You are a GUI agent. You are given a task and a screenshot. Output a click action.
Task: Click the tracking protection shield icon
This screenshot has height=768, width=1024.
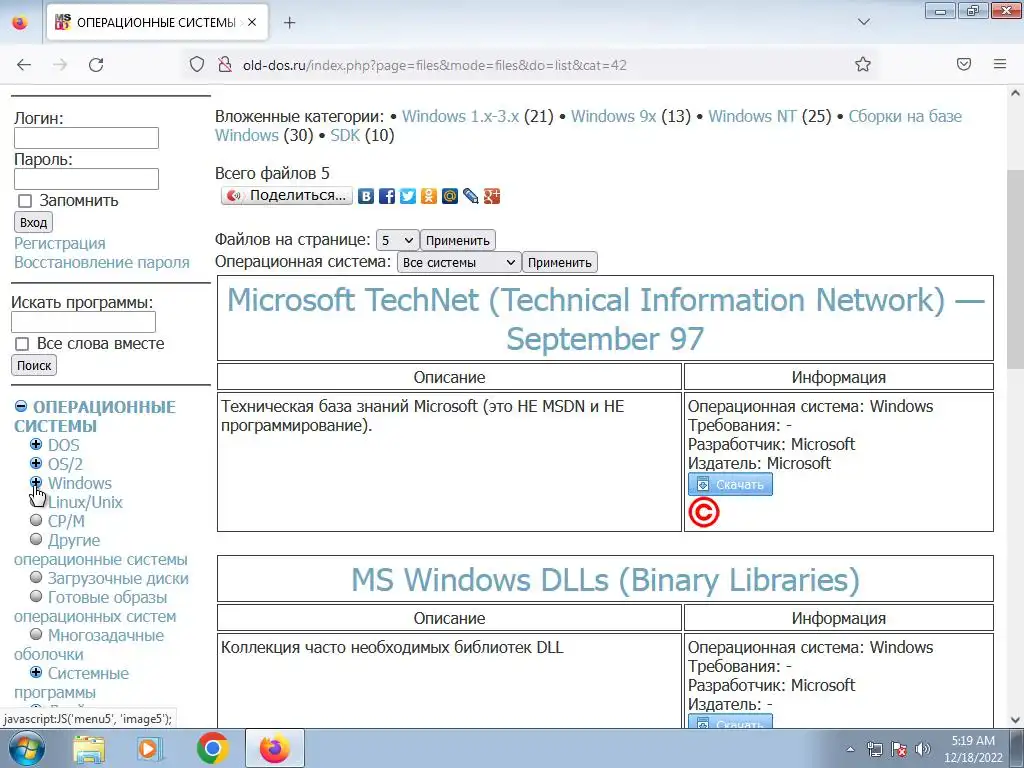point(197,65)
